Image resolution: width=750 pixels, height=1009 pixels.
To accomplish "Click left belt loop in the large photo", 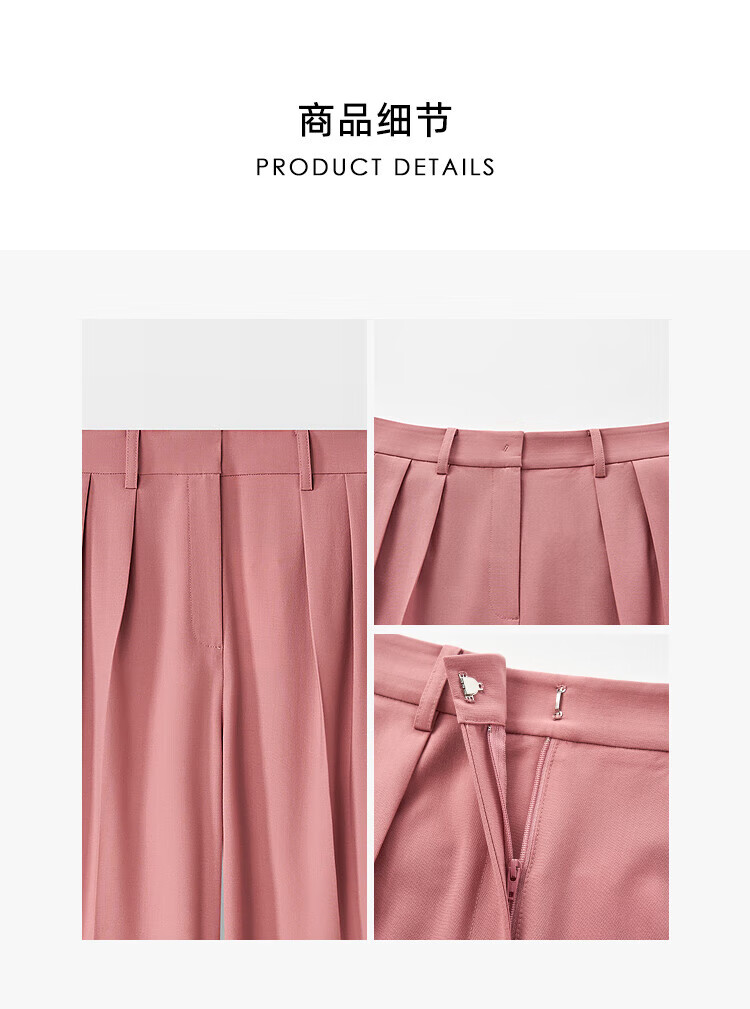I will click(x=132, y=459).
